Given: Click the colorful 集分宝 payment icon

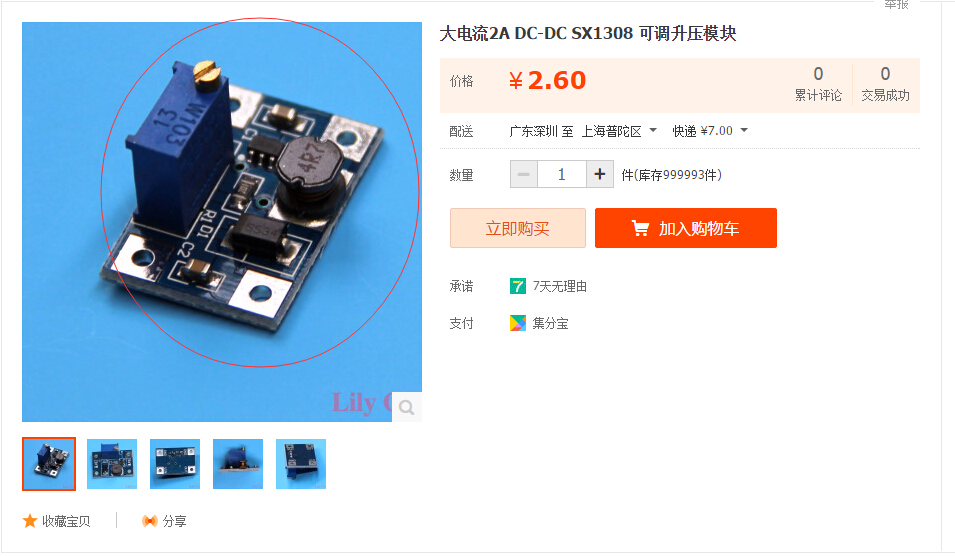Looking at the screenshot, I should pyautogui.click(x=518, y=323).
